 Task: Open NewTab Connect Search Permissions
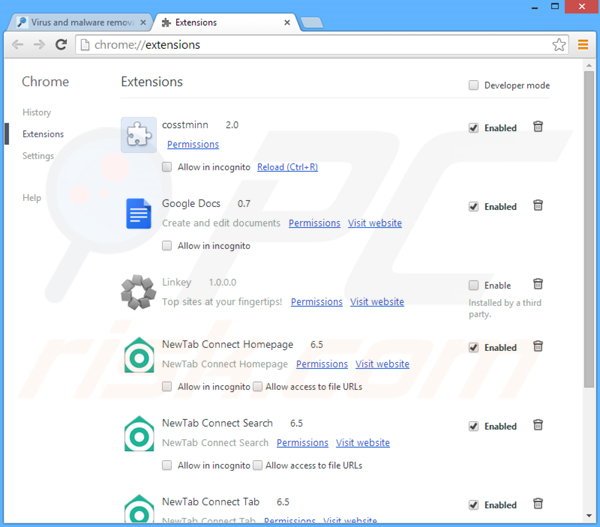click(x=302, y=442)
